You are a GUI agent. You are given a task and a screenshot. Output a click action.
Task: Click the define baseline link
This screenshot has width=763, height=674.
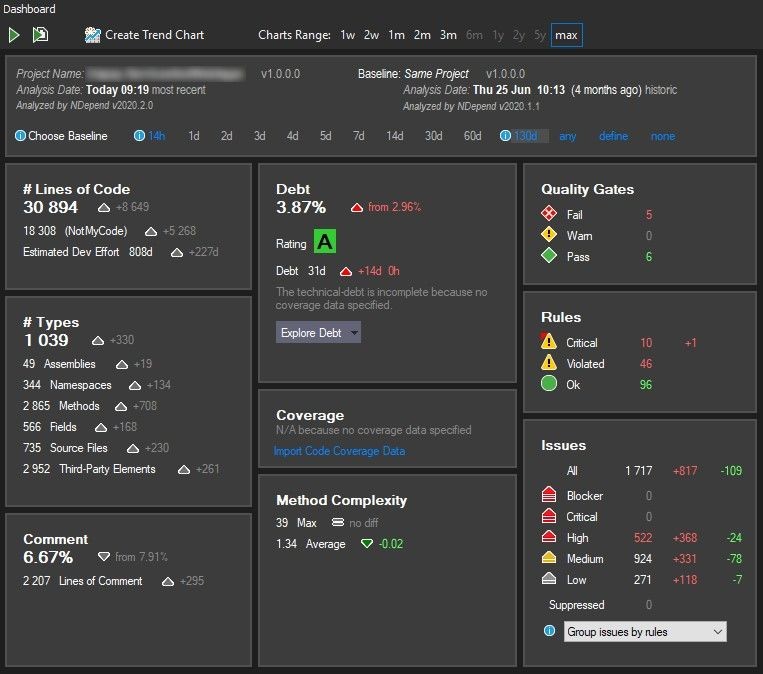(x=613, y=136)
